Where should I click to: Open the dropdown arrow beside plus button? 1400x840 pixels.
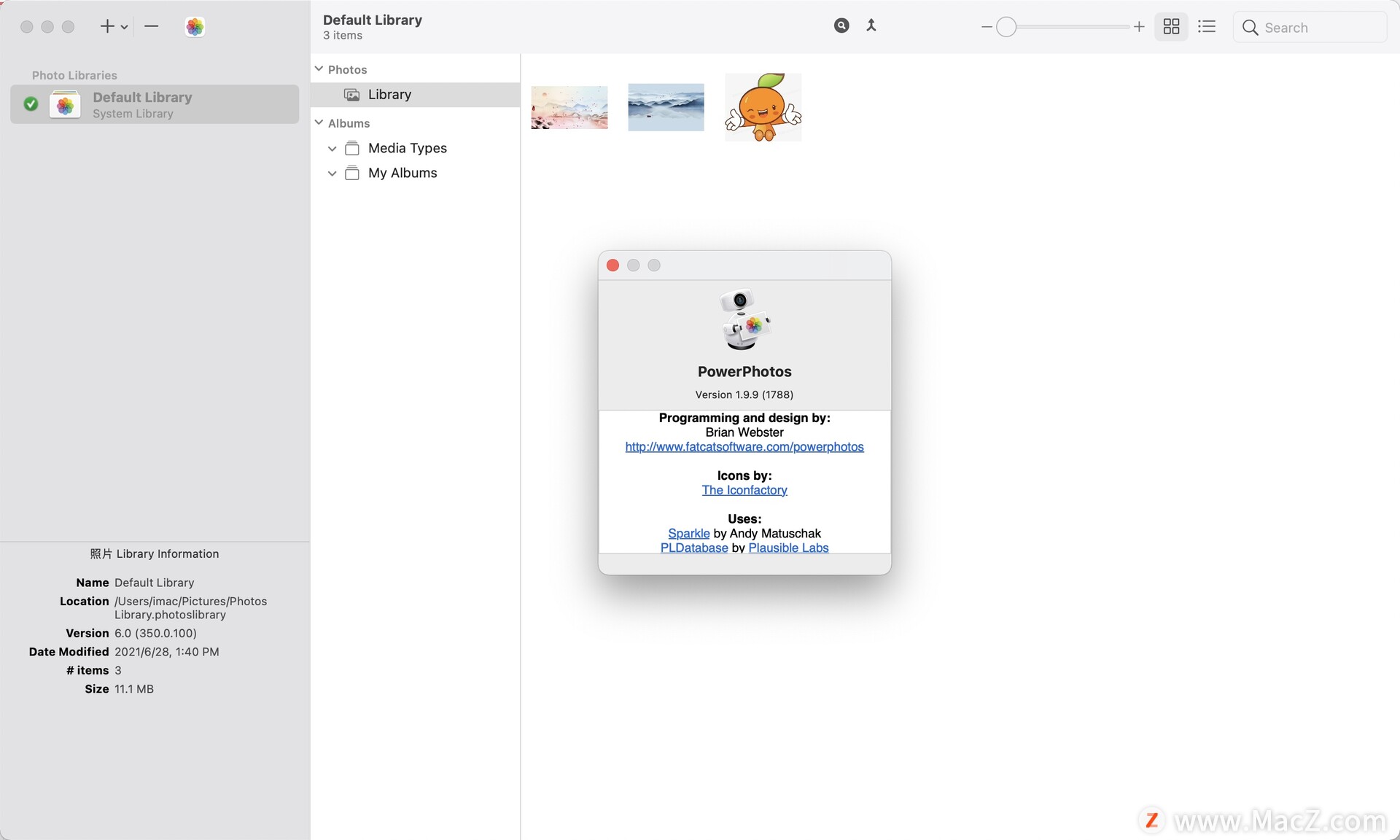[125, 28]
